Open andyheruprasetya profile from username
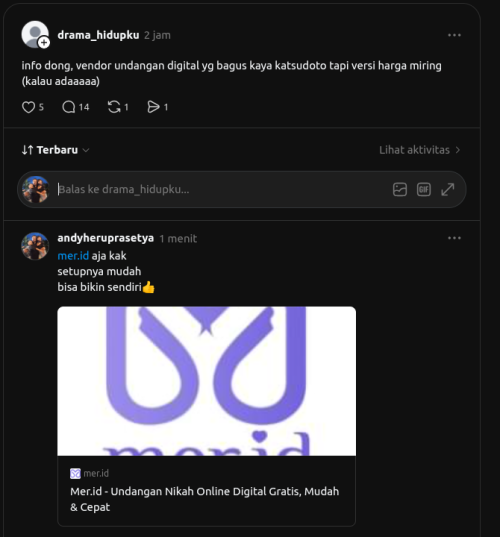 [105, 238]
